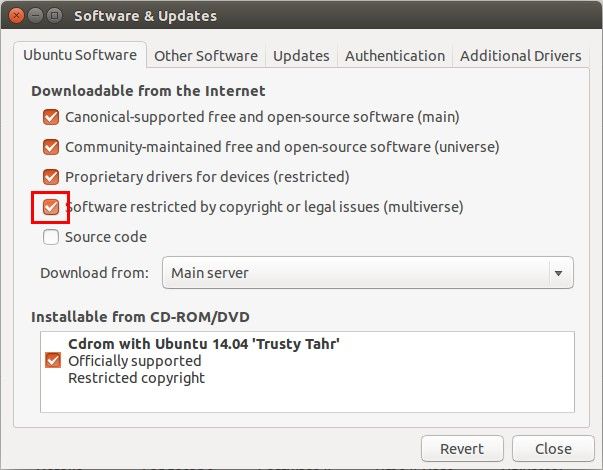Click the Revert button
Screen dimensions: 603x470
[x=462, y=449]
